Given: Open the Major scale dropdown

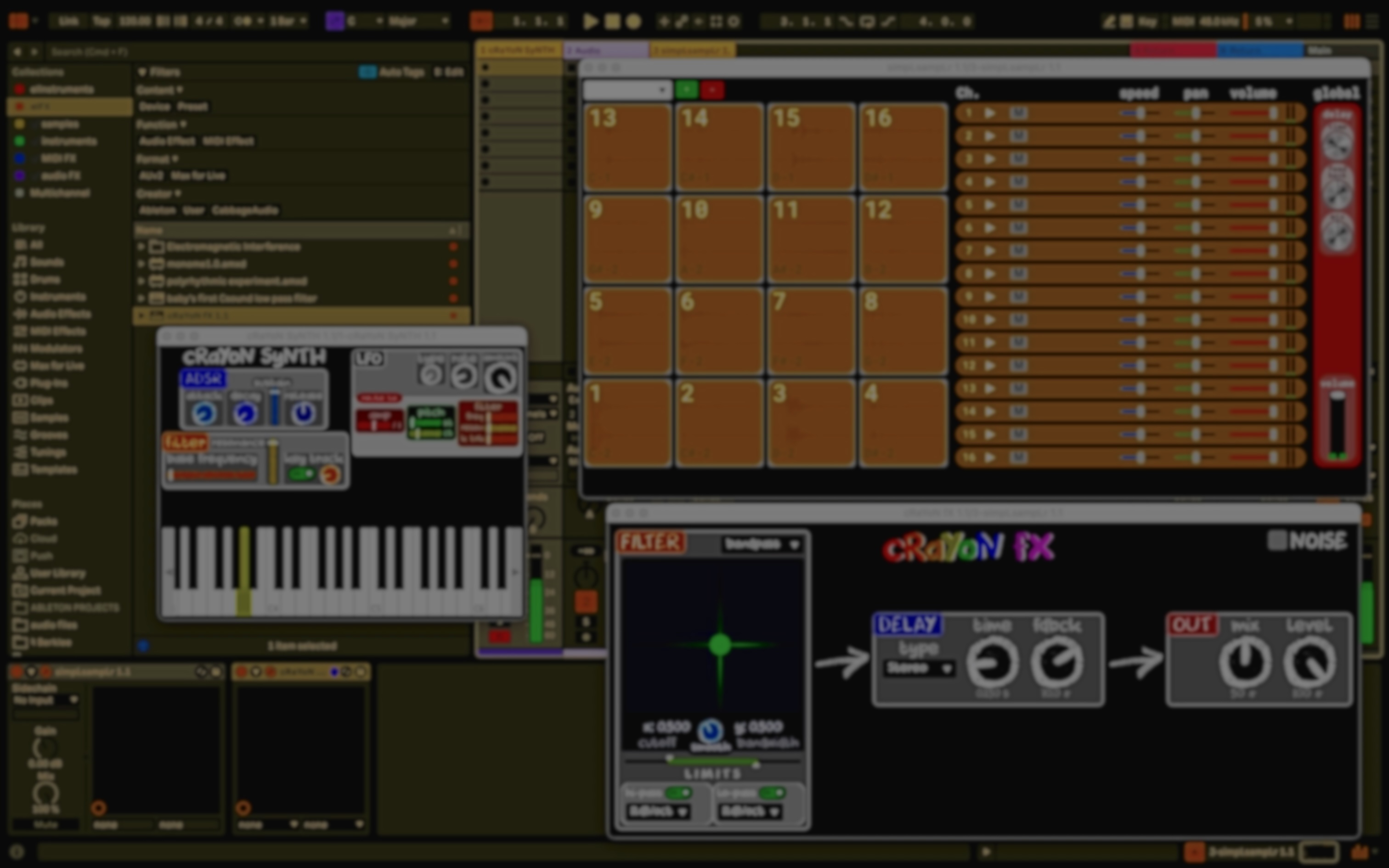Looking at the screenshot, I should coord(418,22).
